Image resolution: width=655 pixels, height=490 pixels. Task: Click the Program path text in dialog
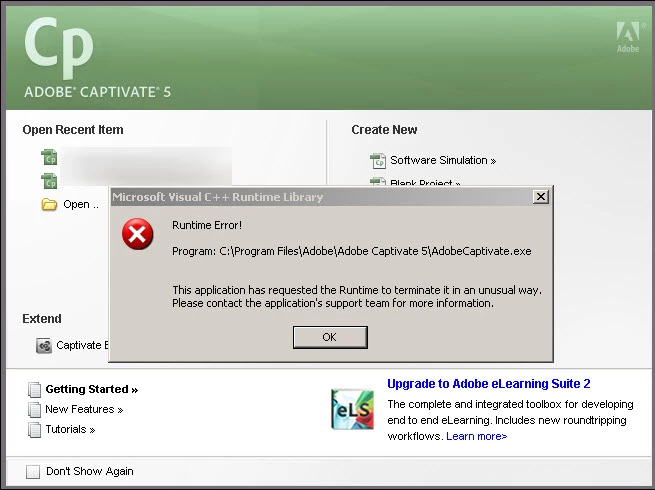tap(352, 251)
